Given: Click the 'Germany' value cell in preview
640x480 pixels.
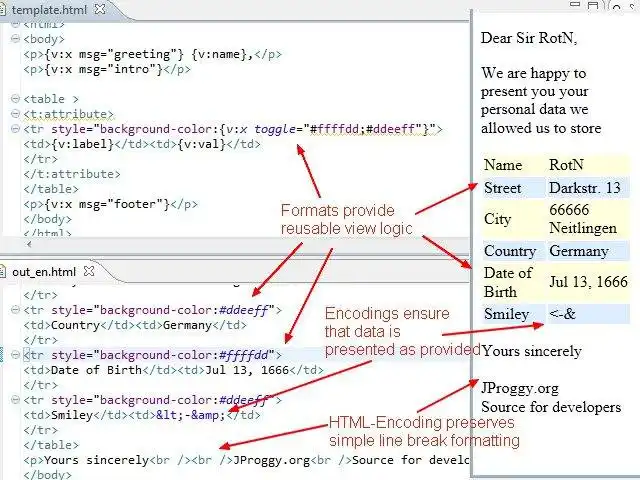Looking at the screenshot, I should coord(588,251).
